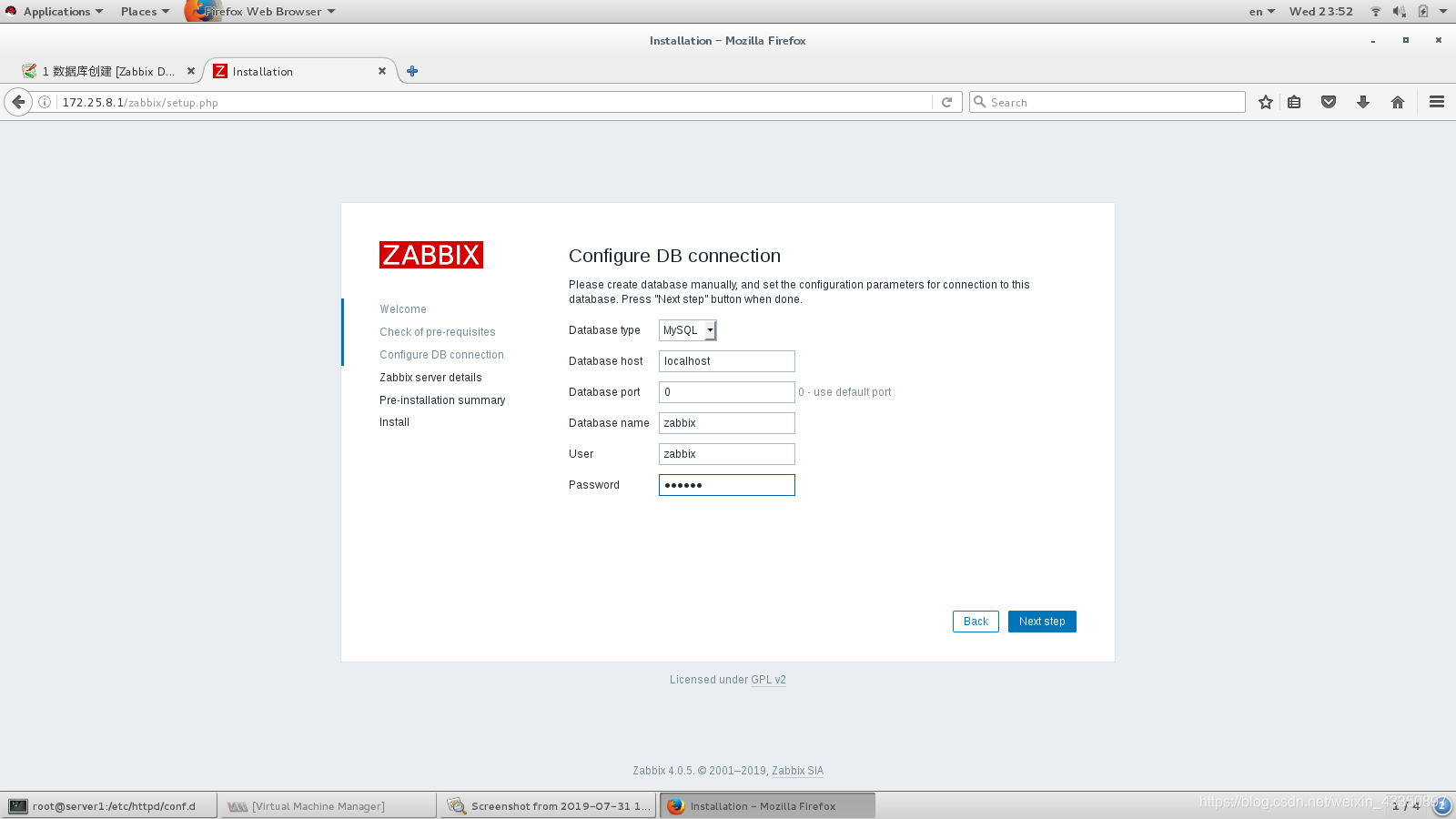Select Pre-installation summary step
Image resolution: width=1456 pixels, height=819 pixels.
point(442,400)
